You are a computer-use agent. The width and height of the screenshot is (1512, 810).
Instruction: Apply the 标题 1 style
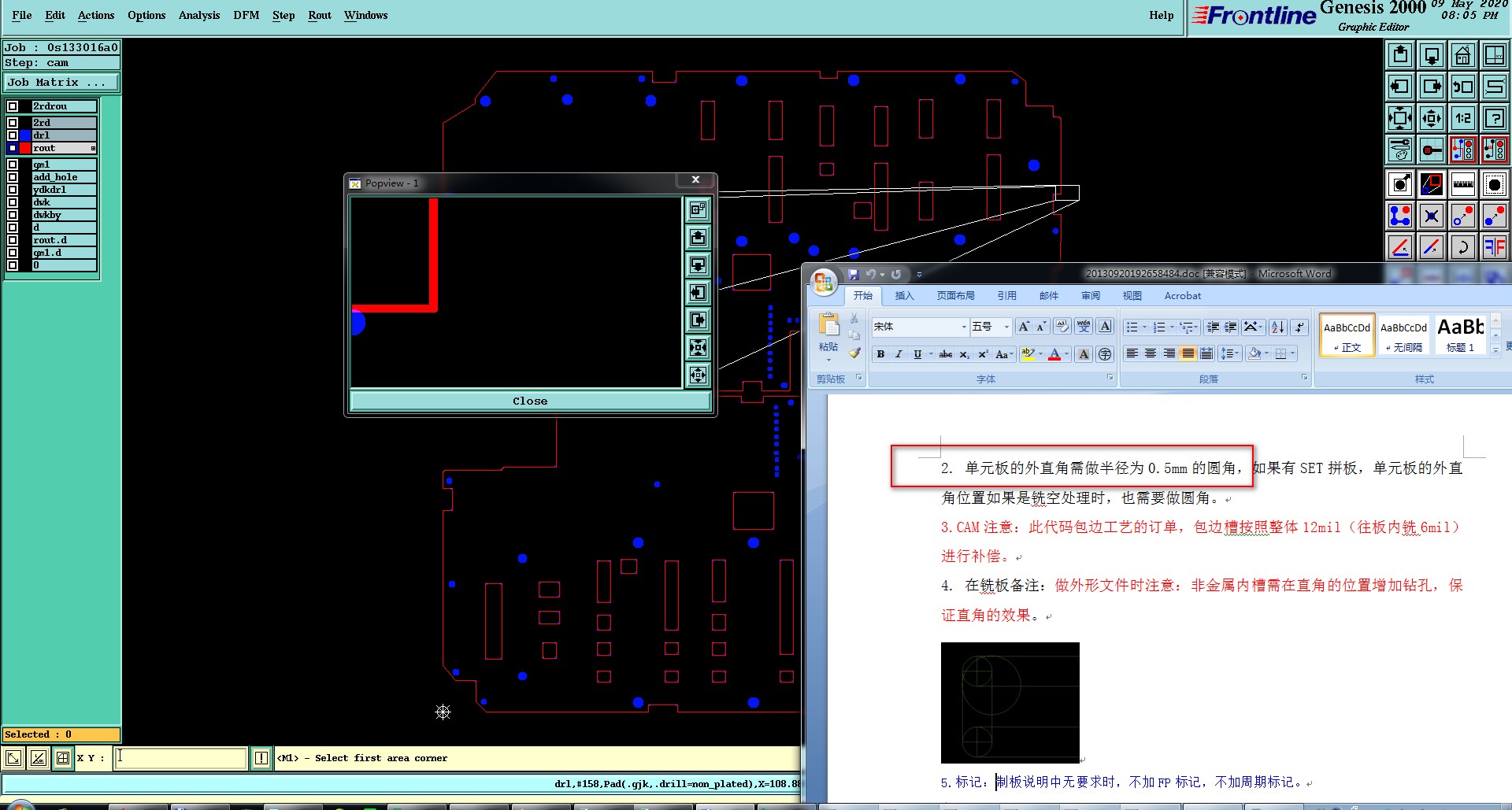(x=1461, y=335)
